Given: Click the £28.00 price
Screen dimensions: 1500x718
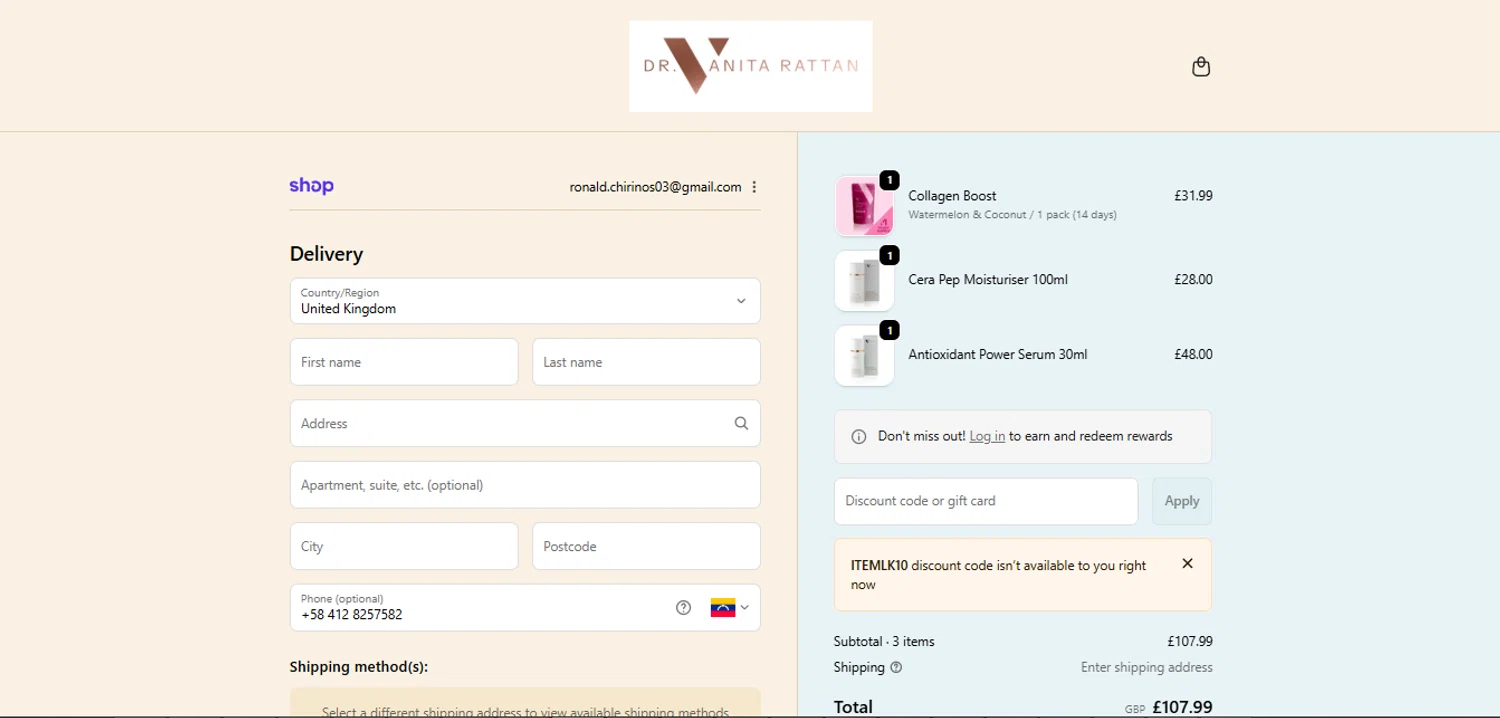Looking at the screenshot, I should [x=1193, y=280].
